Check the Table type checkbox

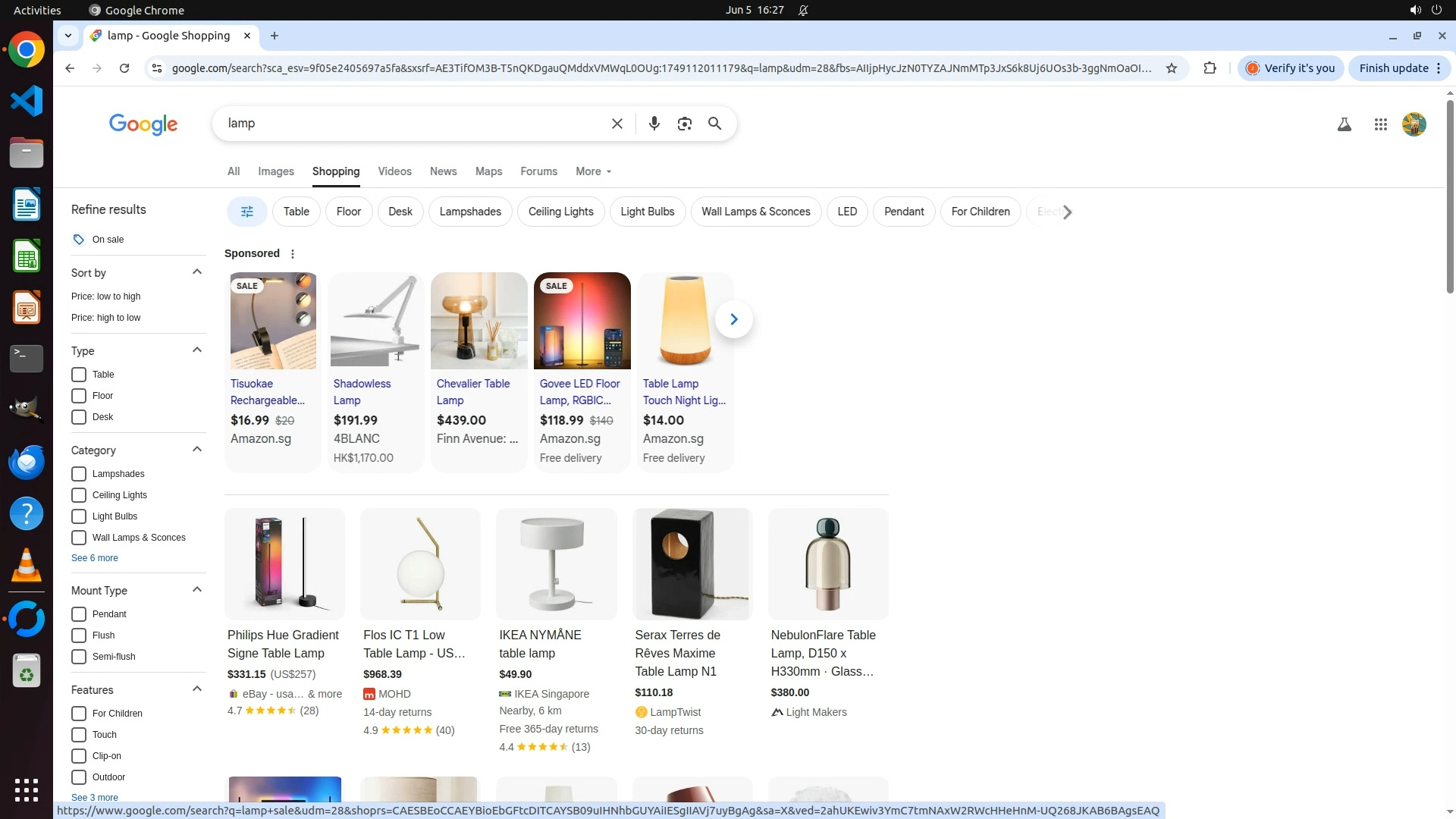pyautogui.click(x=79, y=375)
